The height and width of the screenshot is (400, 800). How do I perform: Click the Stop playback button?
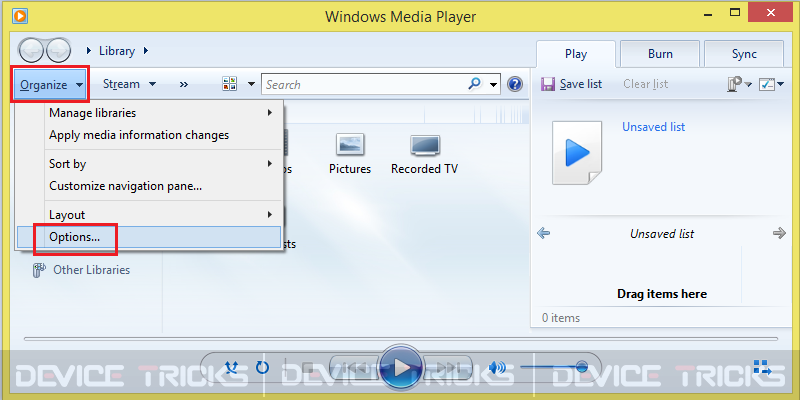[x=307, y=367]
